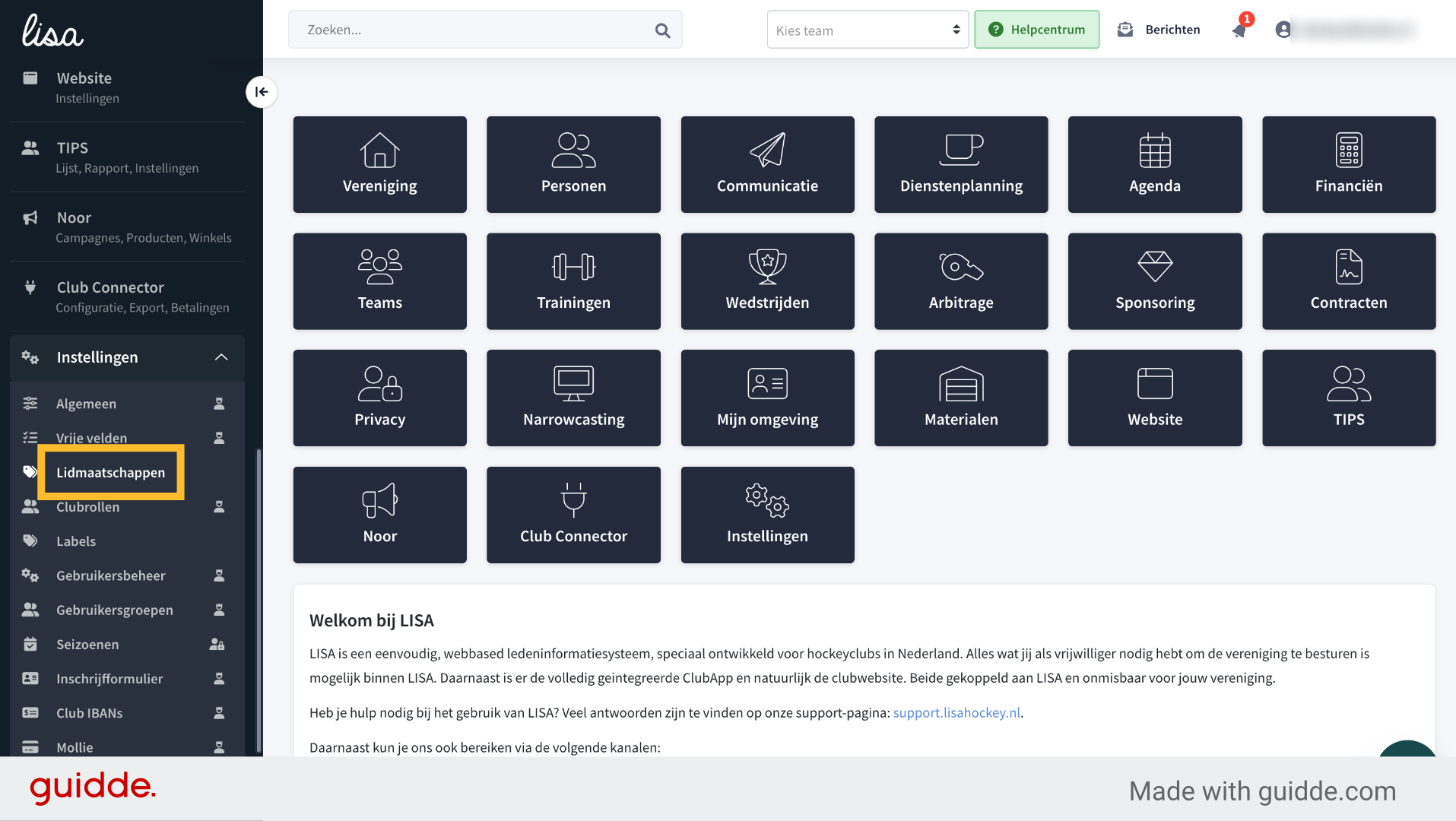The image size is (1456, 821).
Task: Select Inschrijfformulier settings item
Action: 127,679
